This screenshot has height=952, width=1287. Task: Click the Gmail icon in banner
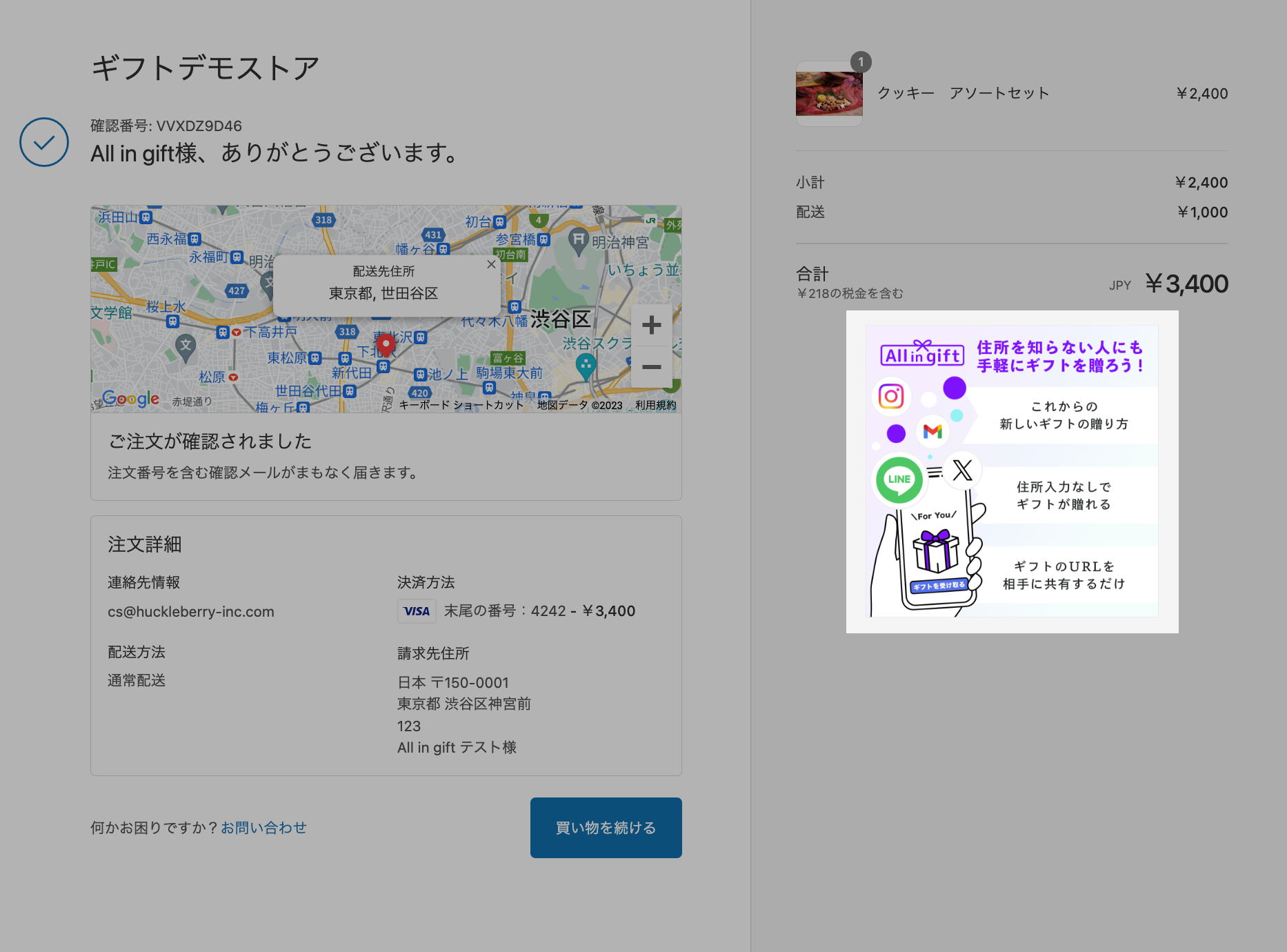pos(932,431)
